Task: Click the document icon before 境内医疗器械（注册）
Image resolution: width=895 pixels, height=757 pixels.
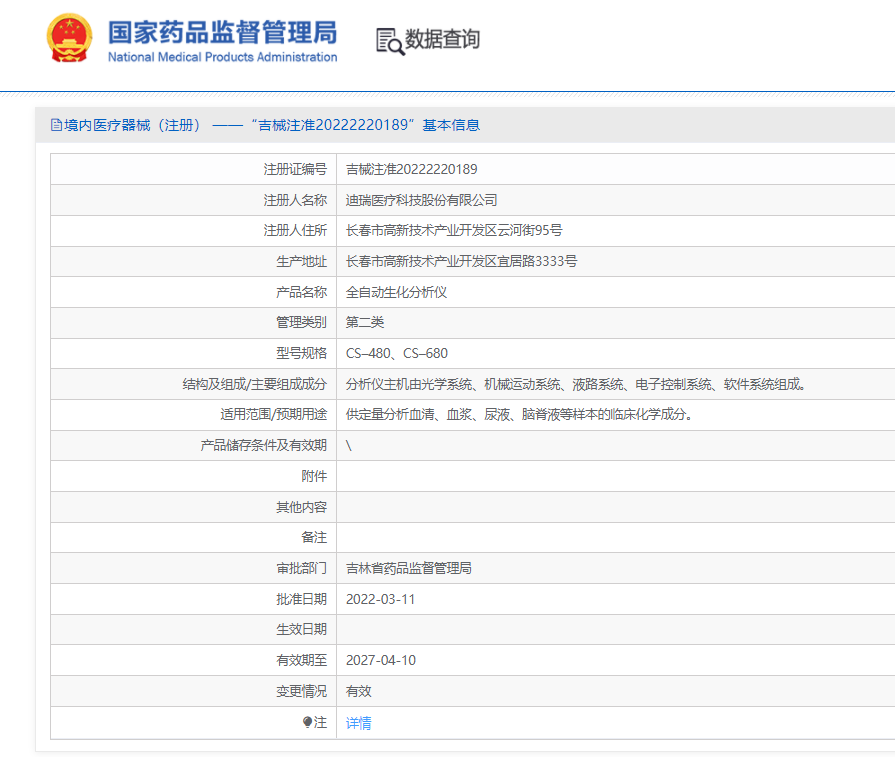Action: [55, 123]
